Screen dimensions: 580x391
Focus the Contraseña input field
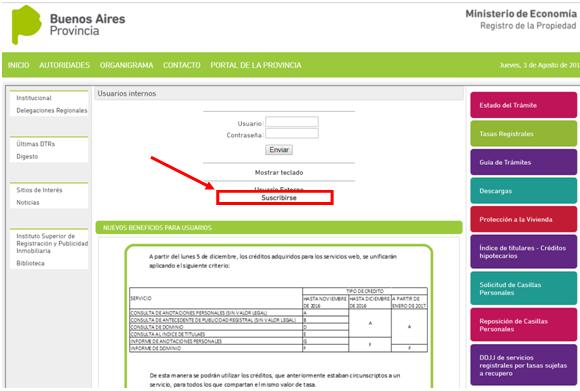(291, 134)
